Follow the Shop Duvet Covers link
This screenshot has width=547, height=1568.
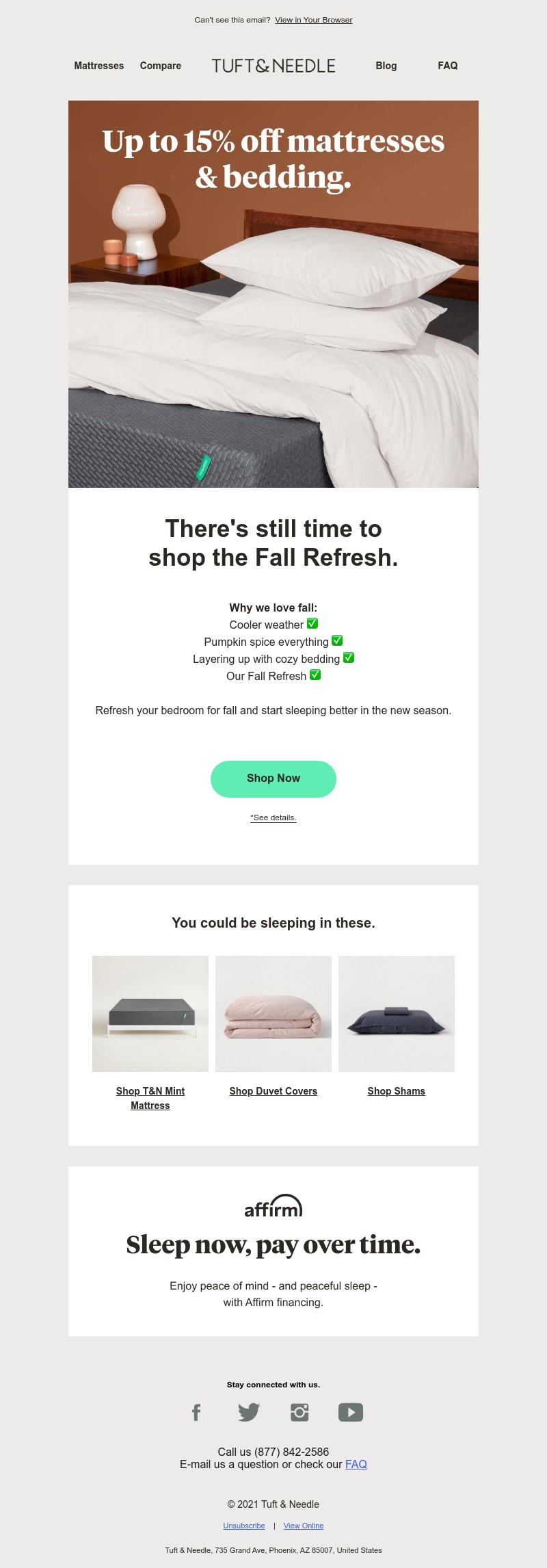(273, 1091)
